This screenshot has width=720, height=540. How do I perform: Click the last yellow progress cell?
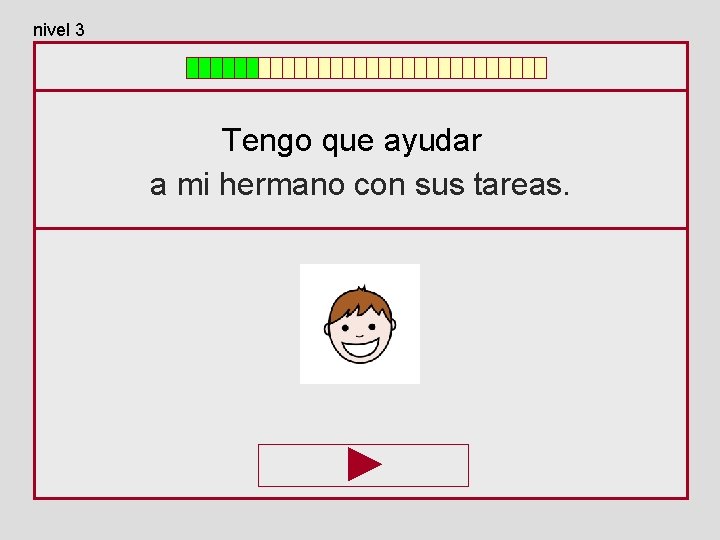(x=541, y=68)
